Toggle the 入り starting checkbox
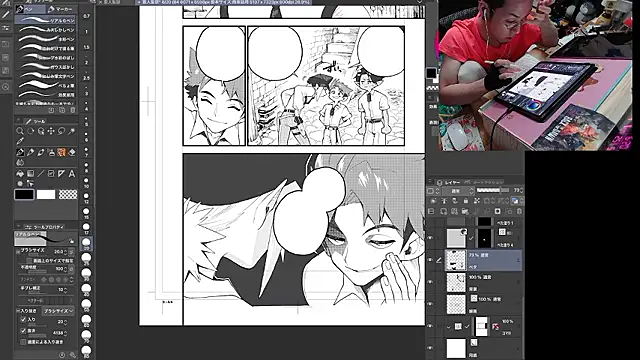This screenshot has height=360, width=640. point(23,320)
